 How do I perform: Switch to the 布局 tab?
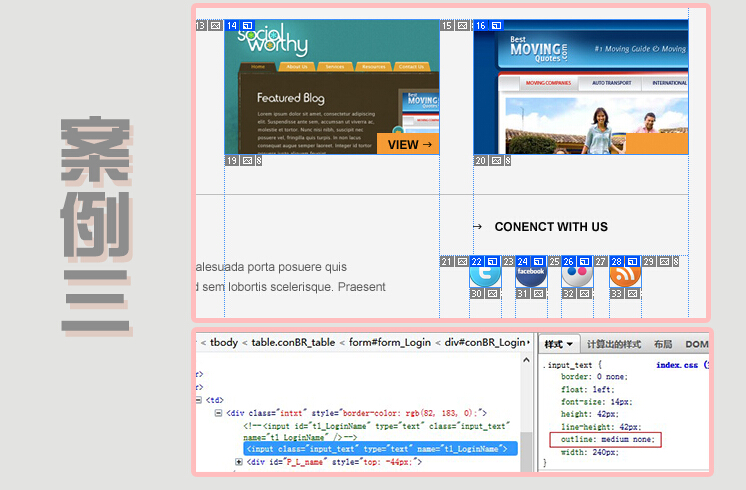coord(663,344)
